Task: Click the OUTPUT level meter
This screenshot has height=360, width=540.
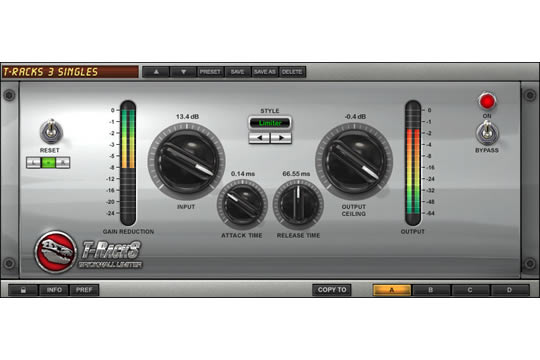Action: tap(413, 163)
